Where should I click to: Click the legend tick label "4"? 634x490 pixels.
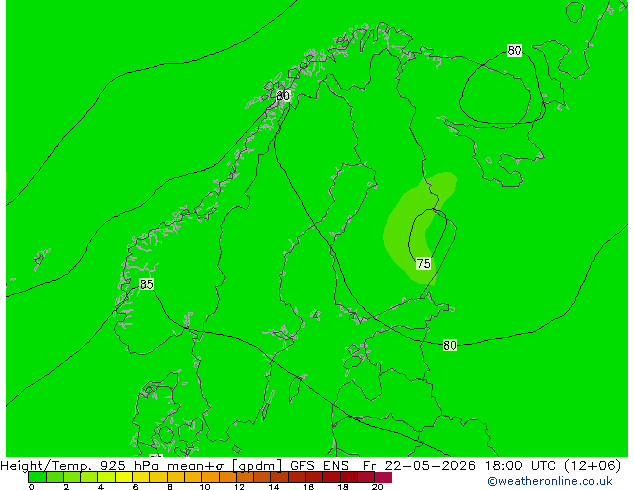point(101,487)
